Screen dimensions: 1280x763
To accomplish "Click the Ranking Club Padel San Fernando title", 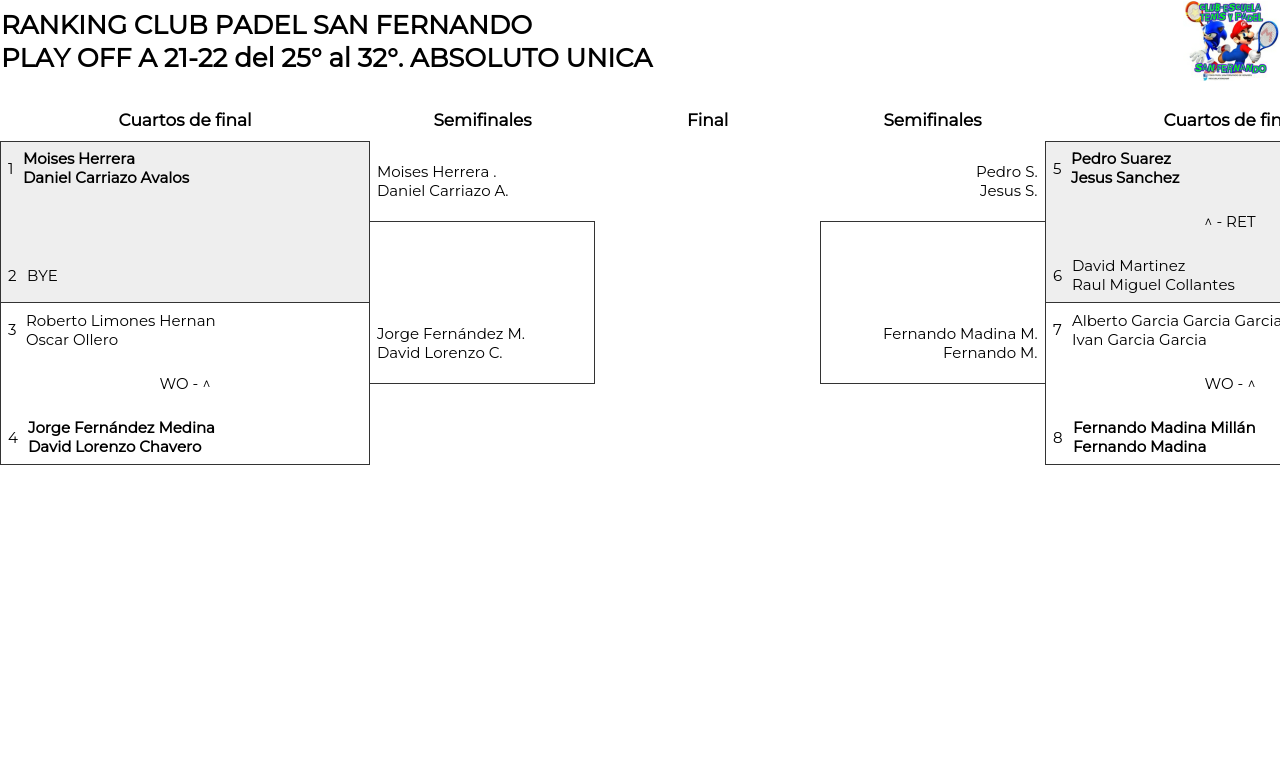I will (x=267, y=25).
